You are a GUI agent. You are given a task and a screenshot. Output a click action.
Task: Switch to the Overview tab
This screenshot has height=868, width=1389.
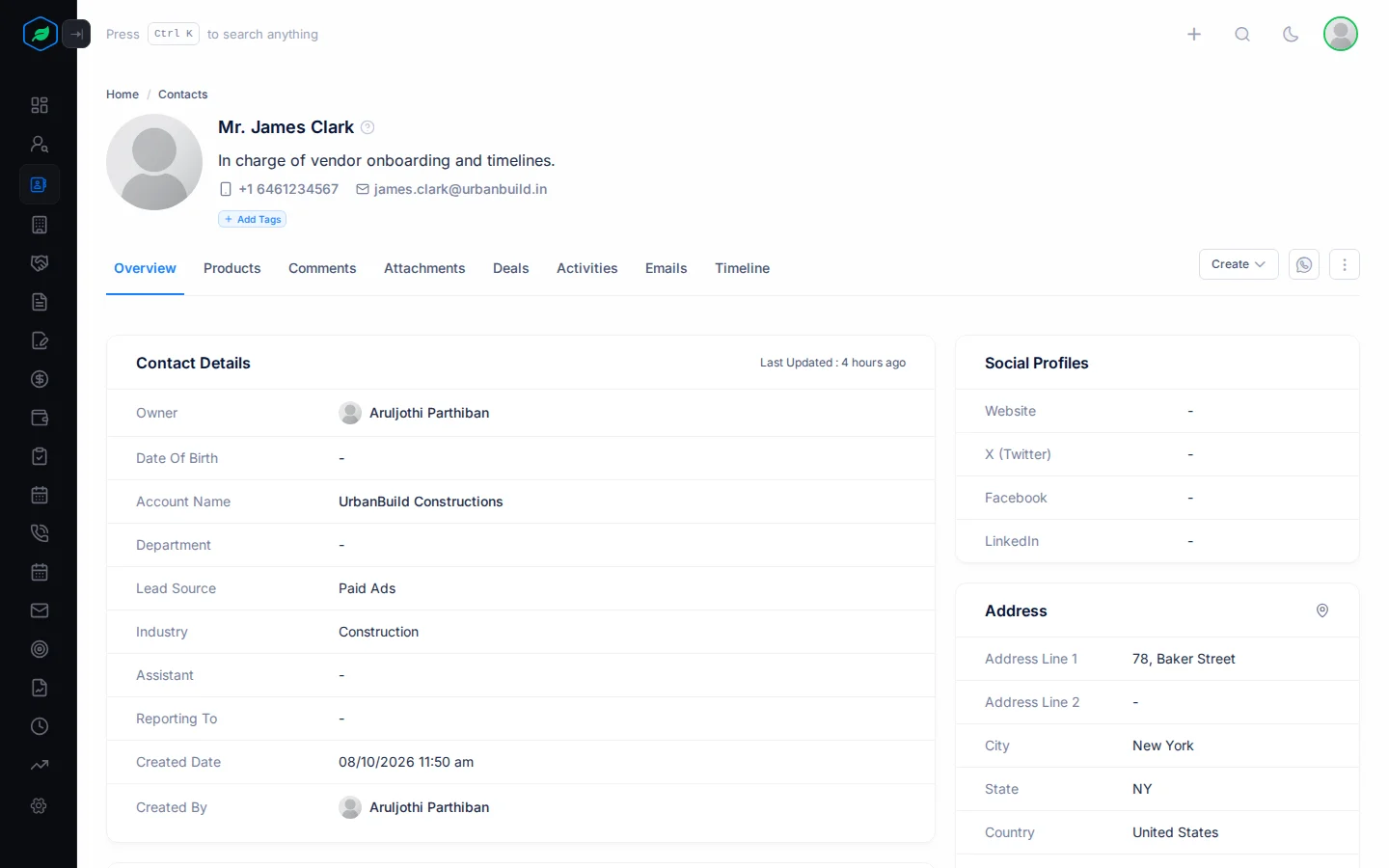[x=145, y=268]
